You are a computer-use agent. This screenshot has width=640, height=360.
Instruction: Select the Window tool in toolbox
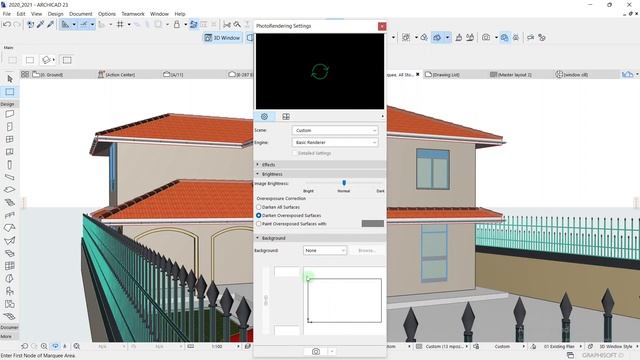pyautogui.click(x=10, y=139)
